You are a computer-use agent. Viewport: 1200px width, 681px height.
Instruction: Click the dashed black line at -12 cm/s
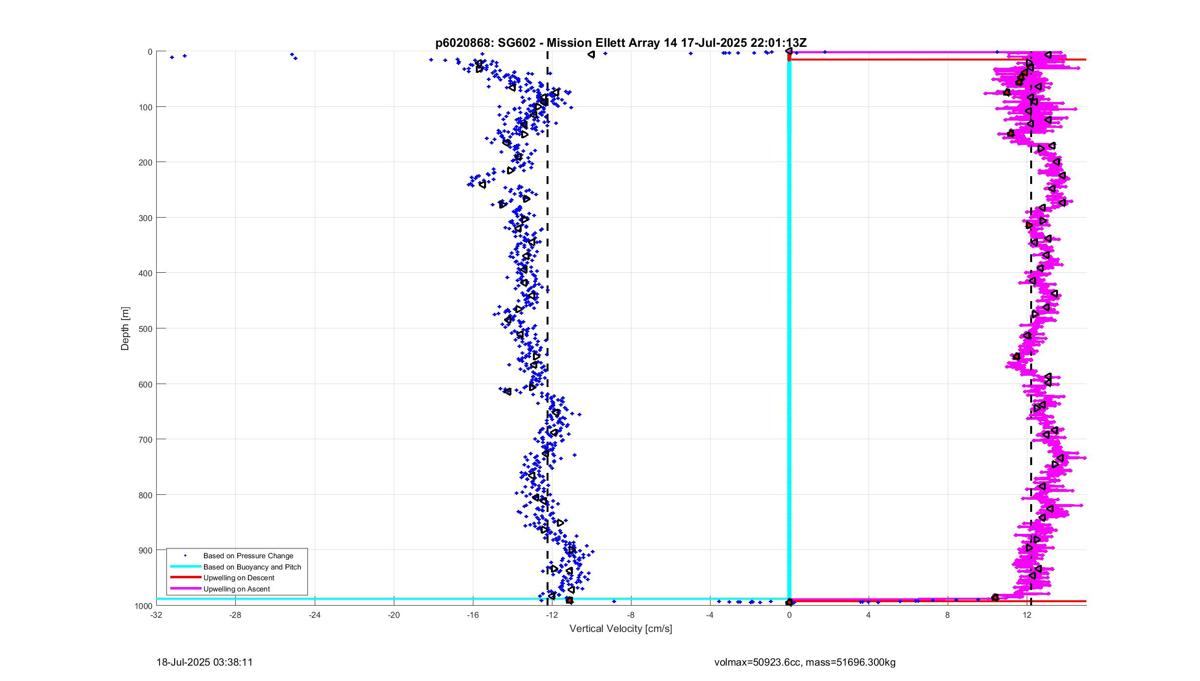pyautogui.click(x=547, y=328)
